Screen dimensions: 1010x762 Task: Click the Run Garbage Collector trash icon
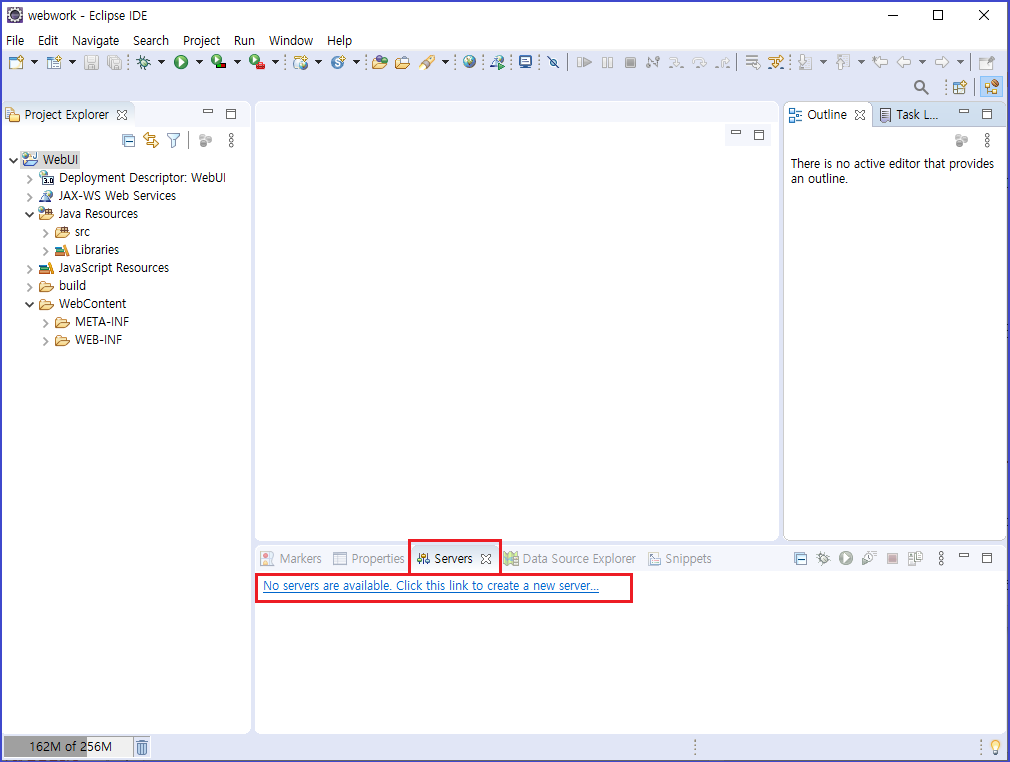(142, 747)
